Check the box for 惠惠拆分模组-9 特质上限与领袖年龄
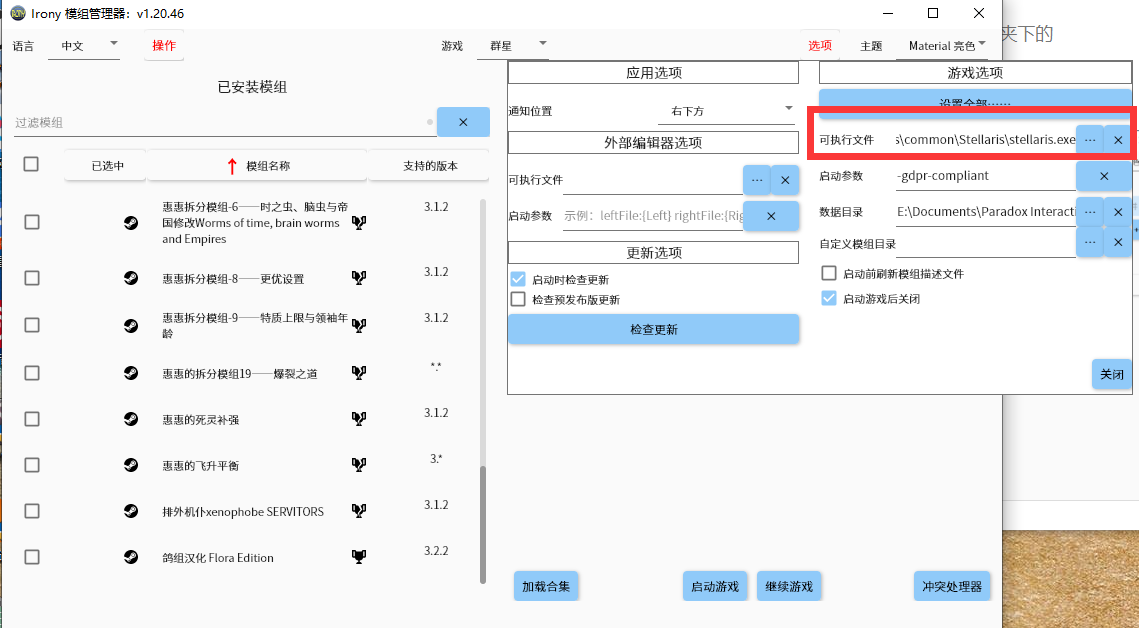Image resolution: width=1139 pixels, height=628 pixels. [x=31, y=324]
